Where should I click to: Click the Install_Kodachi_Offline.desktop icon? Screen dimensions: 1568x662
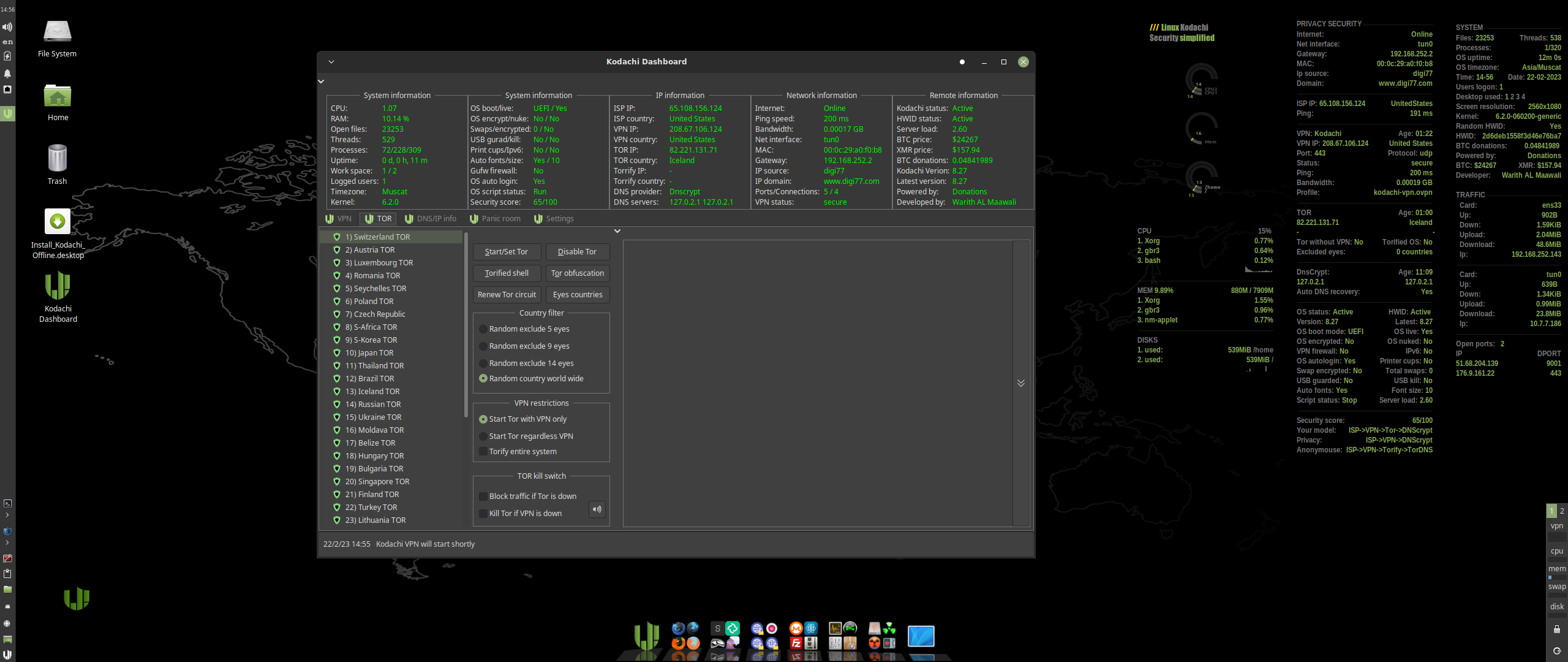(58, 234)
